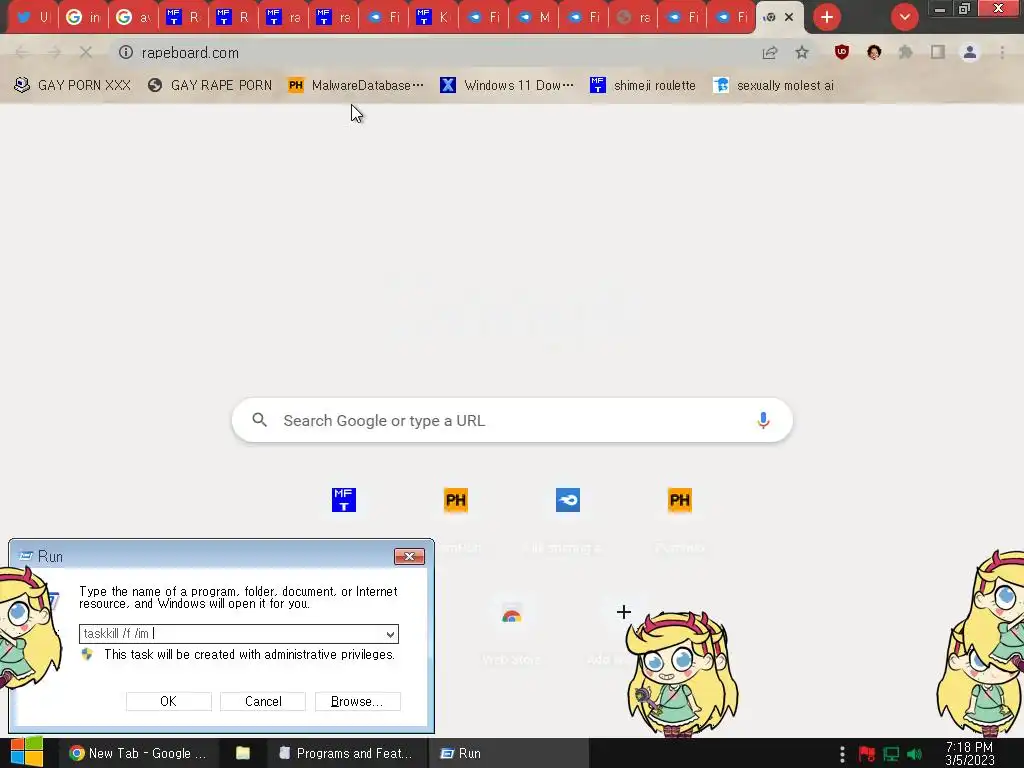Viewport: 1024px width, 768px height.
Task: Go back with the back arrow
Action: point(22,52)
